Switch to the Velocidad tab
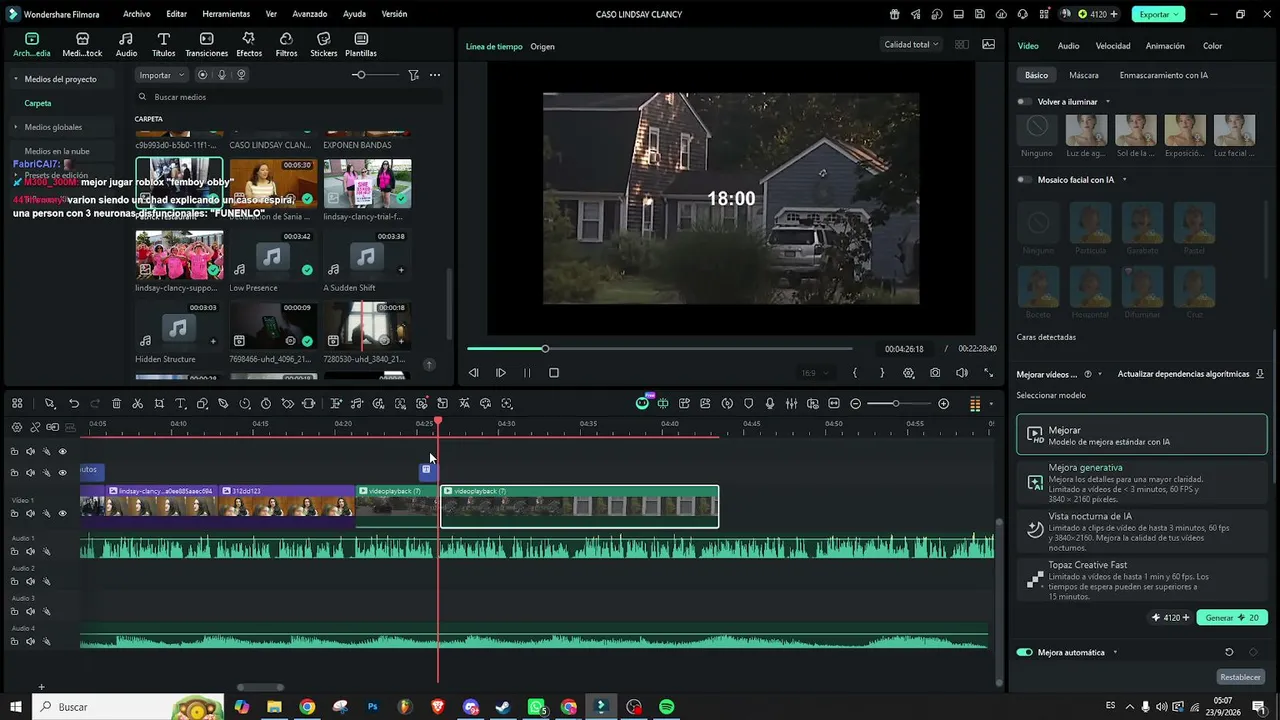Viewport: 1280px width, 720px height. click(x=1113, y=46)
